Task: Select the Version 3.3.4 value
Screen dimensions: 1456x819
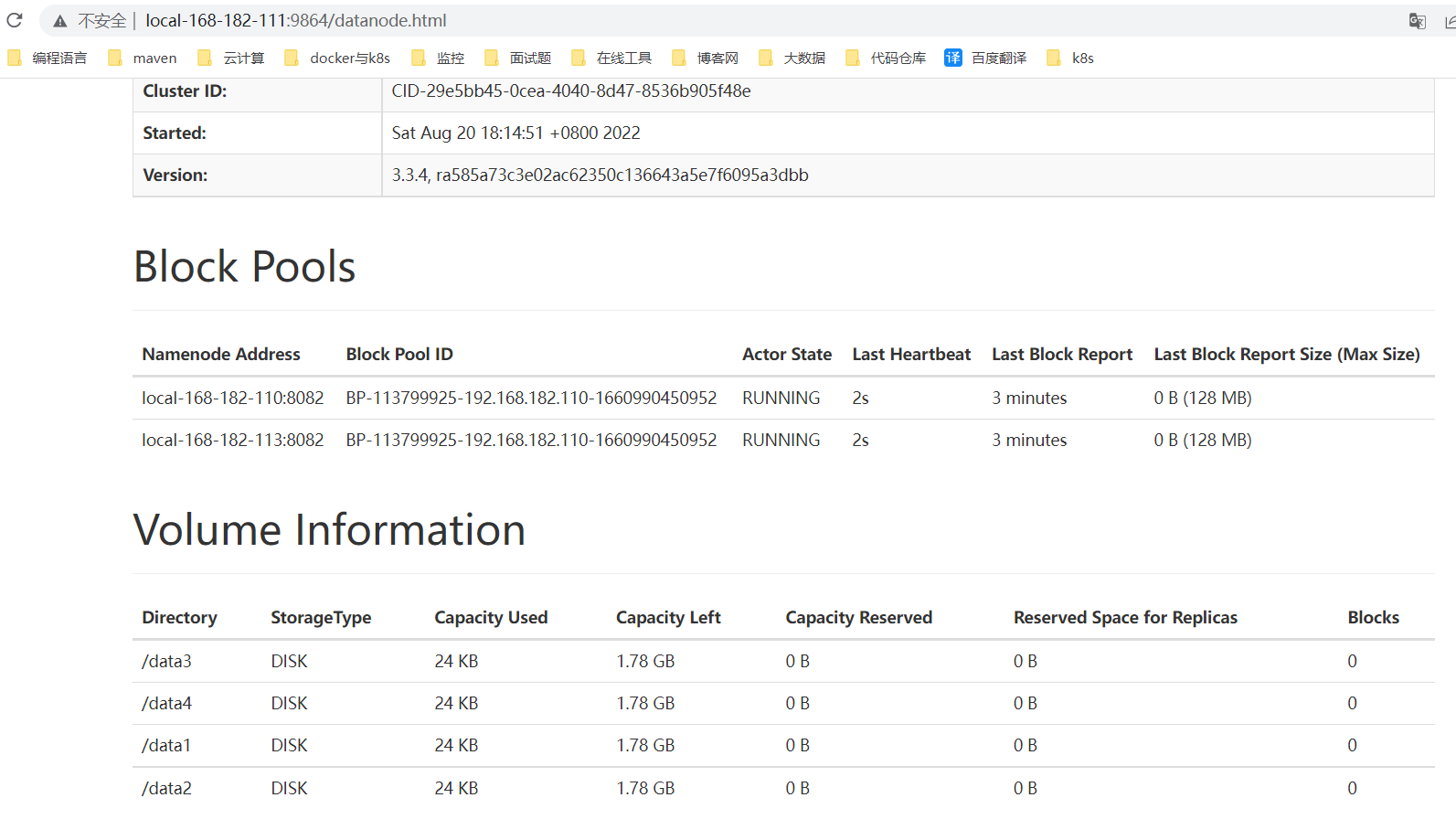Action: click(x=600, y=175)
